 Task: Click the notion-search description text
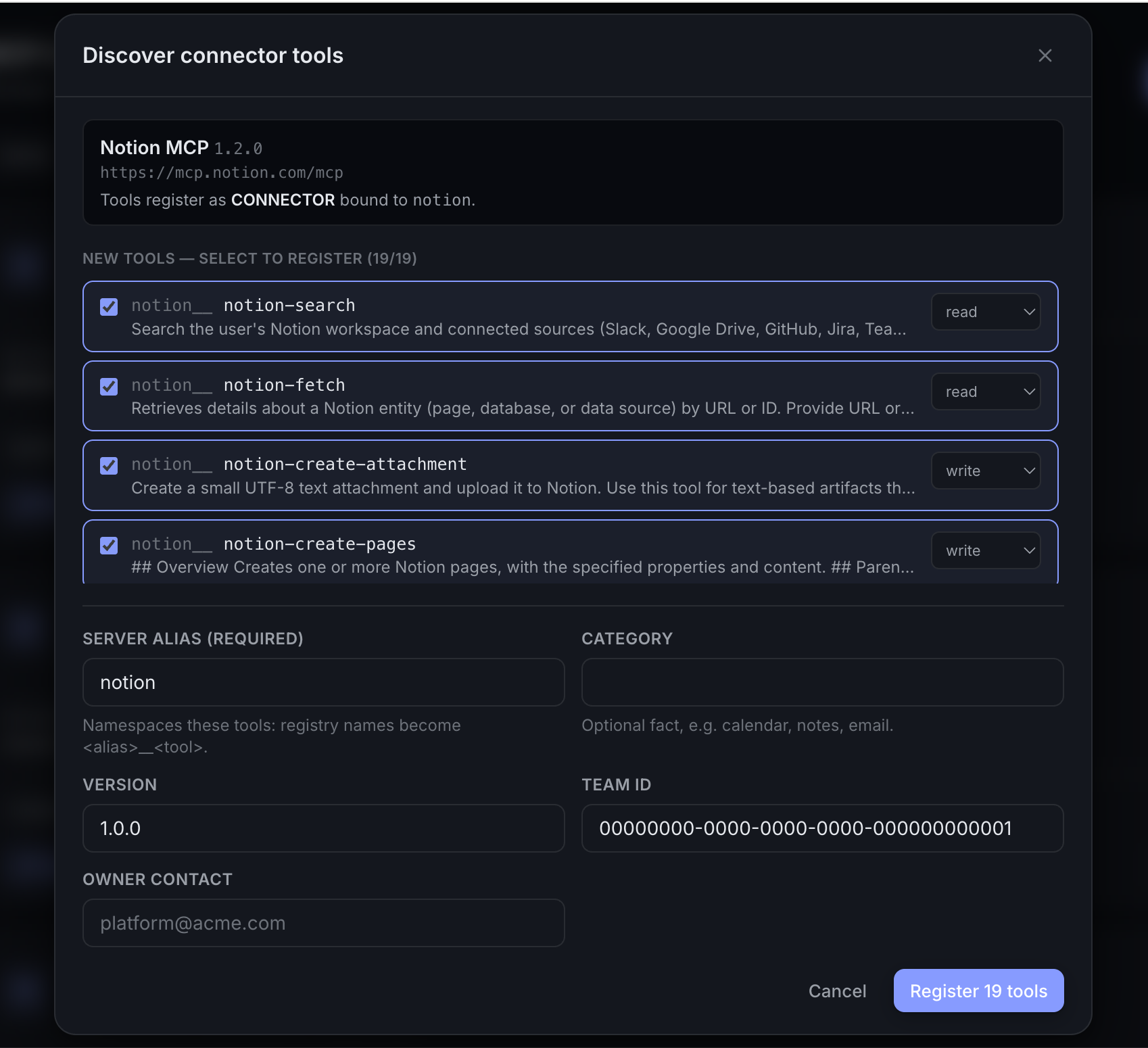519,329
